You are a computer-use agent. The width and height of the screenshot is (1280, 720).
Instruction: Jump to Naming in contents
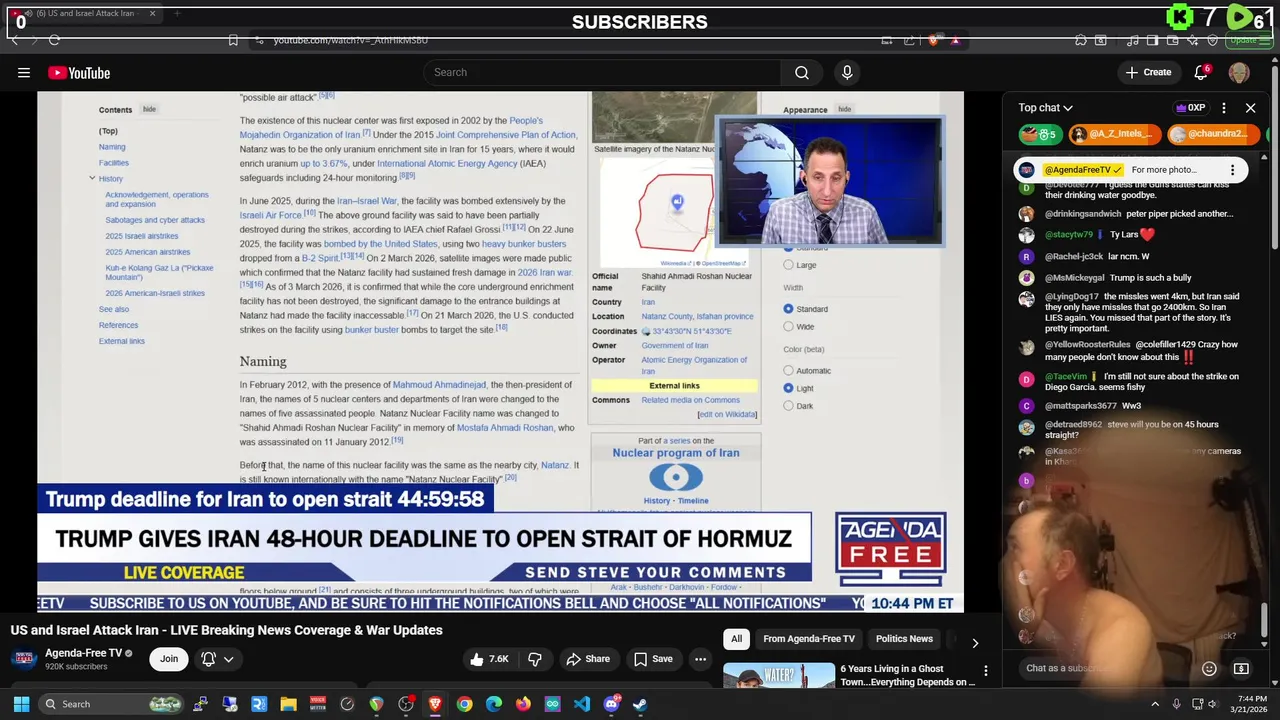click(x=112, y=147)
